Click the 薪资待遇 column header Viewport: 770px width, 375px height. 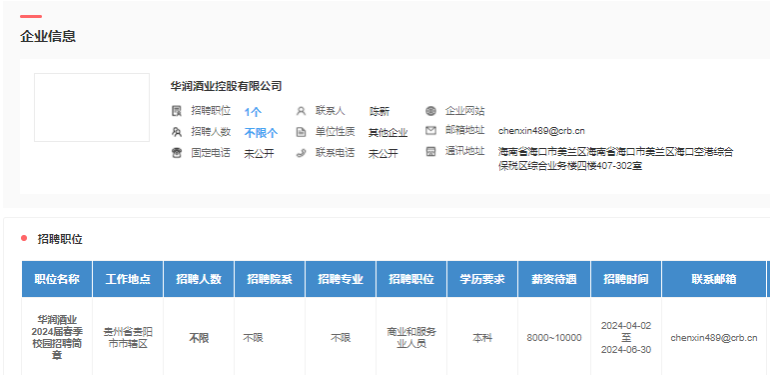tap(554, 279)
